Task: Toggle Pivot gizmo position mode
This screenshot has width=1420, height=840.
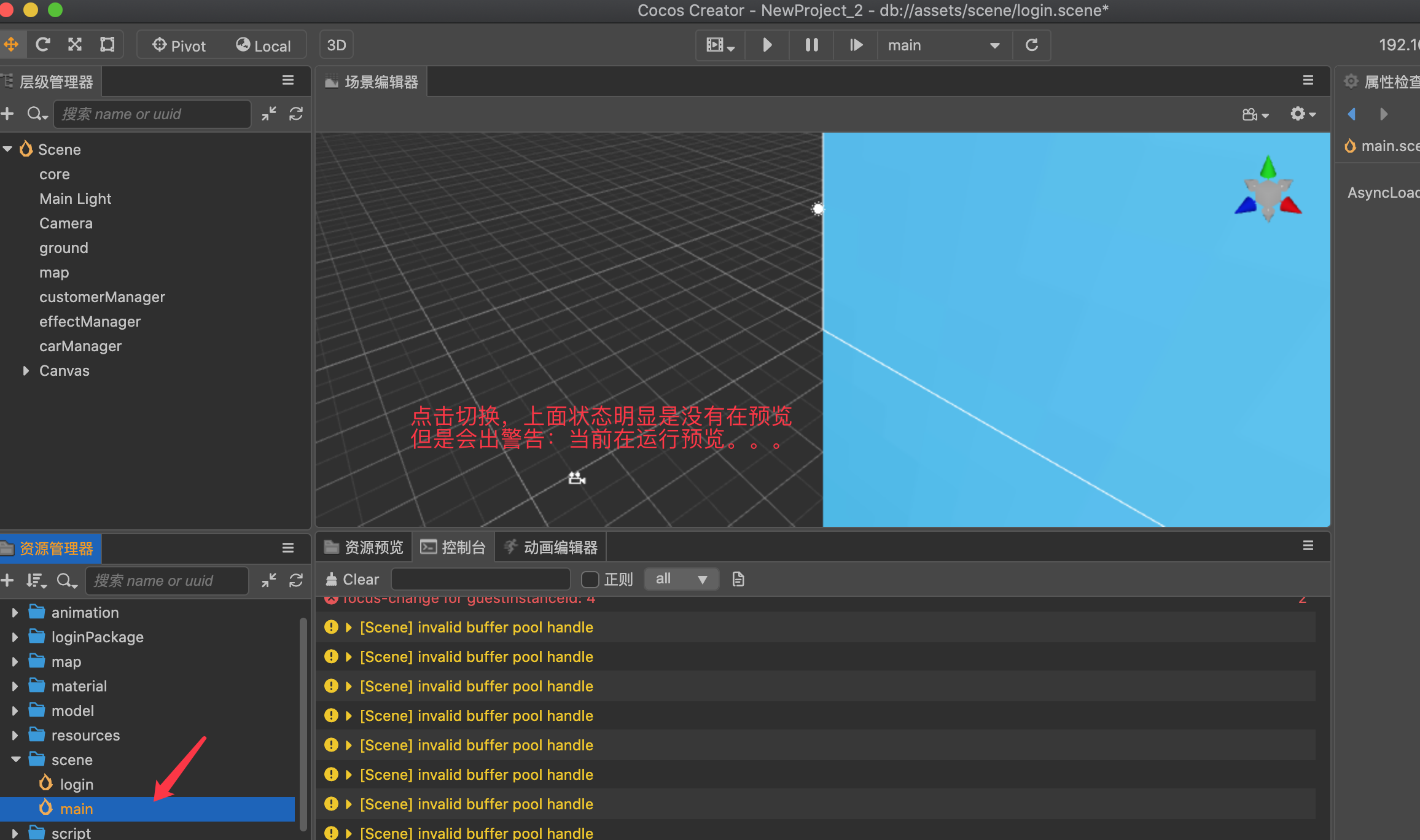Action: [179, 45]
